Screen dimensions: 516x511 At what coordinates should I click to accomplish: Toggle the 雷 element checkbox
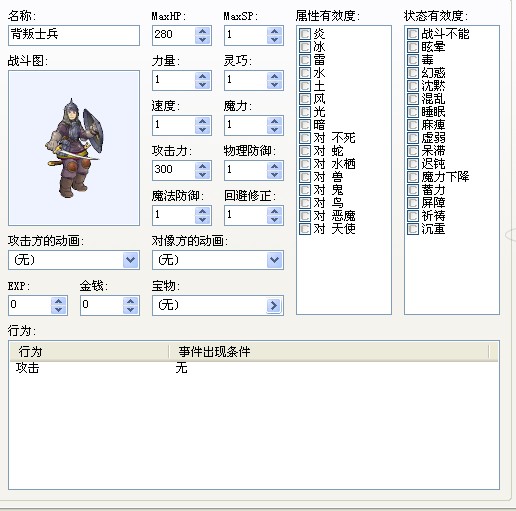click(x=305, y=60)
